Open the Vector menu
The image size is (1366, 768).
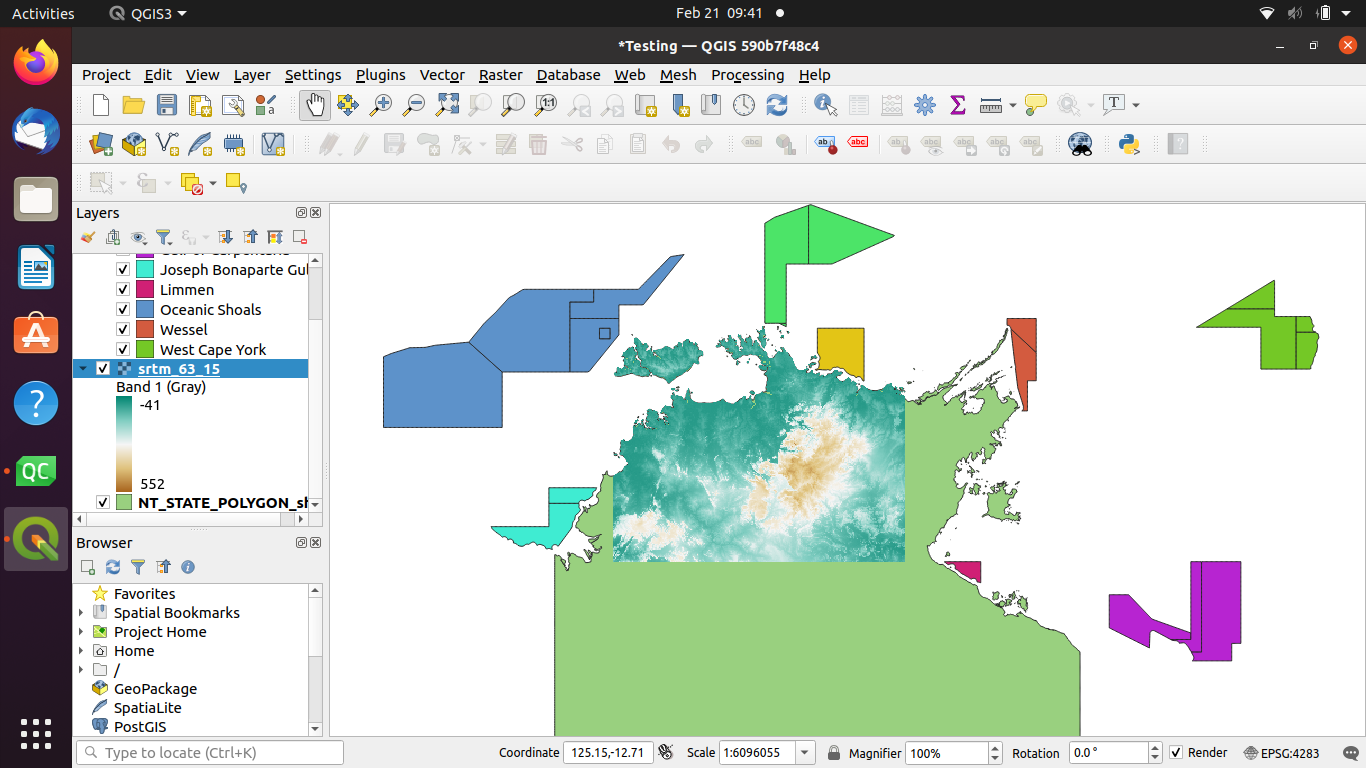coord(442,75)
